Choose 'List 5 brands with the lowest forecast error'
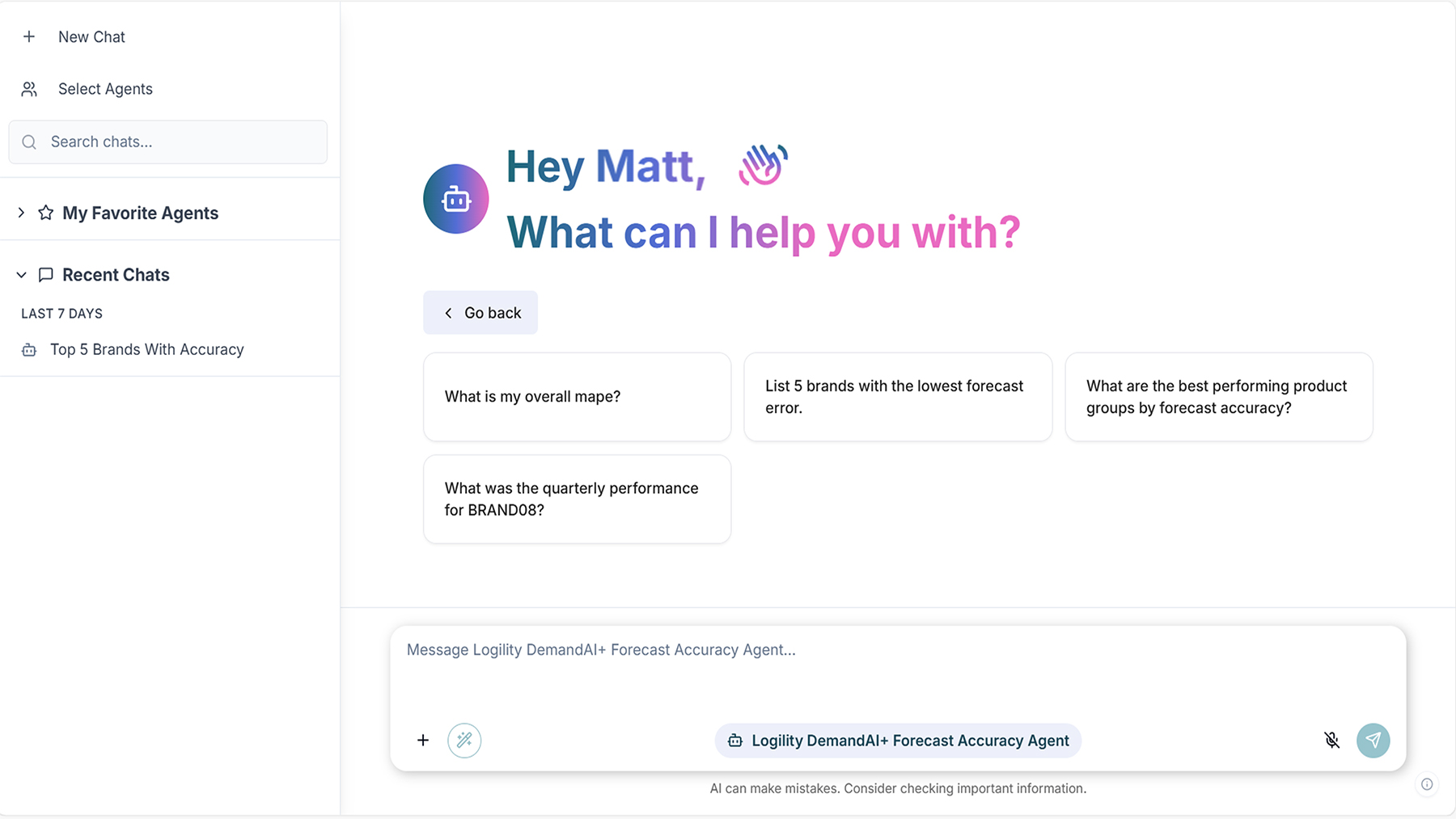Viewport: 1456px width, 819px height. tap(898, 397)
